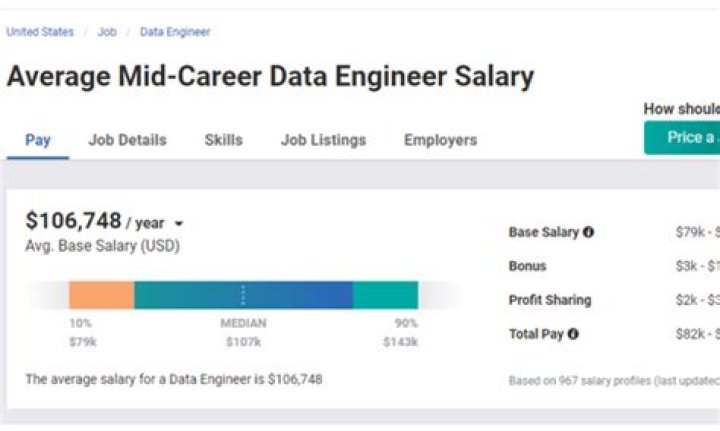This screenshot has width=720, height=431.
Task: Click the green 90% segment of salary bar
Action: 385,295
